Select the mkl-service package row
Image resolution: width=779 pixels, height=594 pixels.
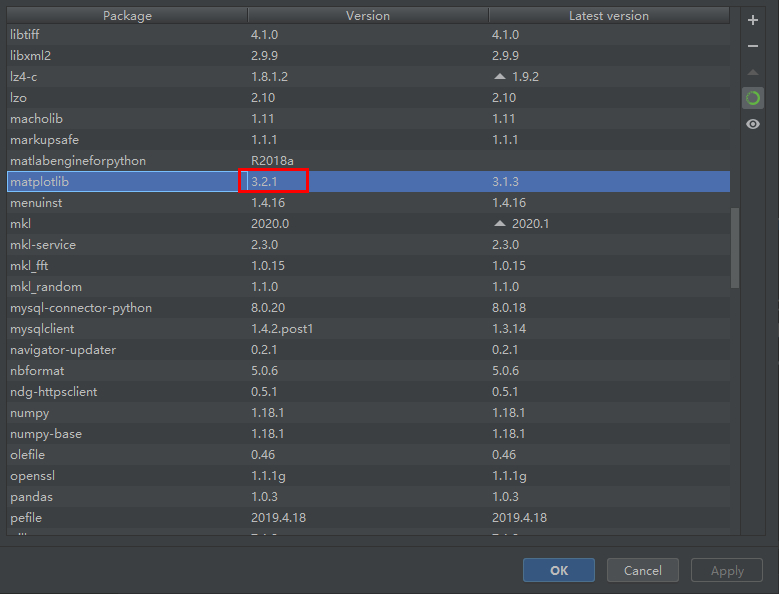click(x=368, y=245)
